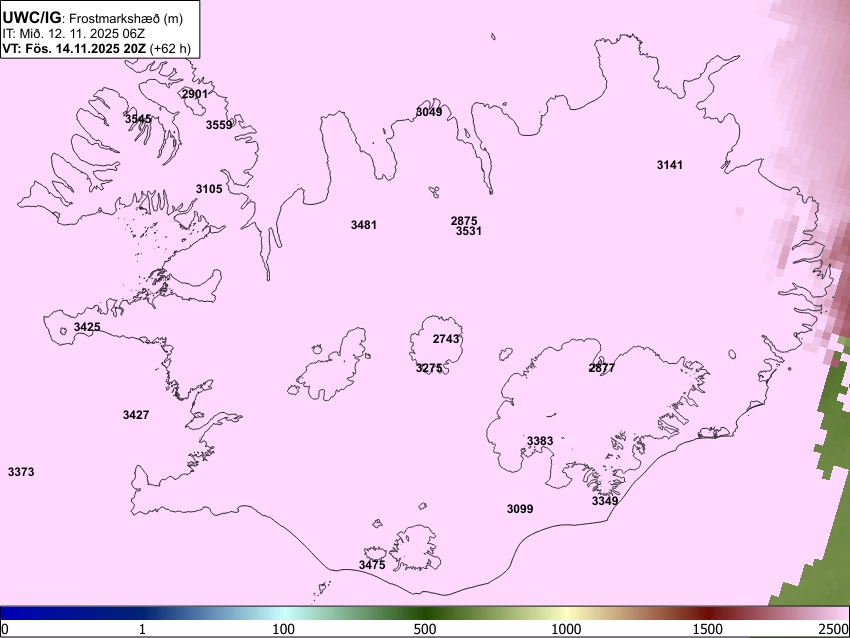Click the value 2901 on the map

coord(195,94)
